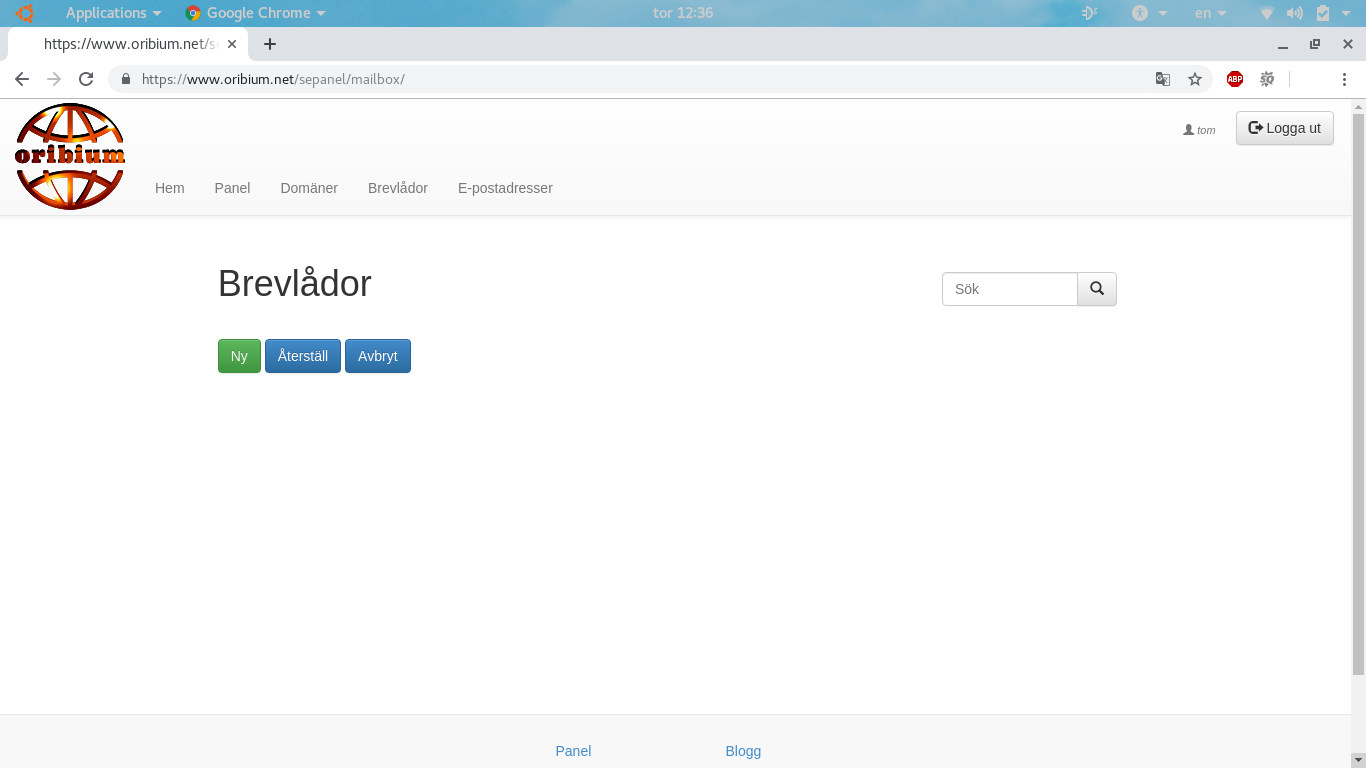Open the Applications menu
Screen dimensions: 1366x768
pyautogui.click(x=113, y=13)
